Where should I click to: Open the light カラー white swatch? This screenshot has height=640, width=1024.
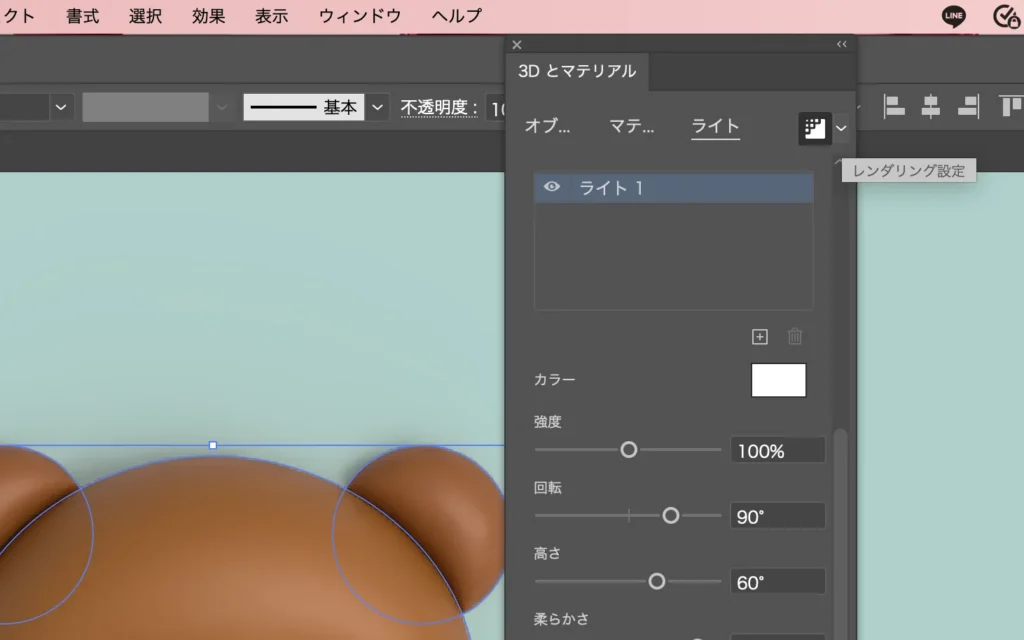778,380
